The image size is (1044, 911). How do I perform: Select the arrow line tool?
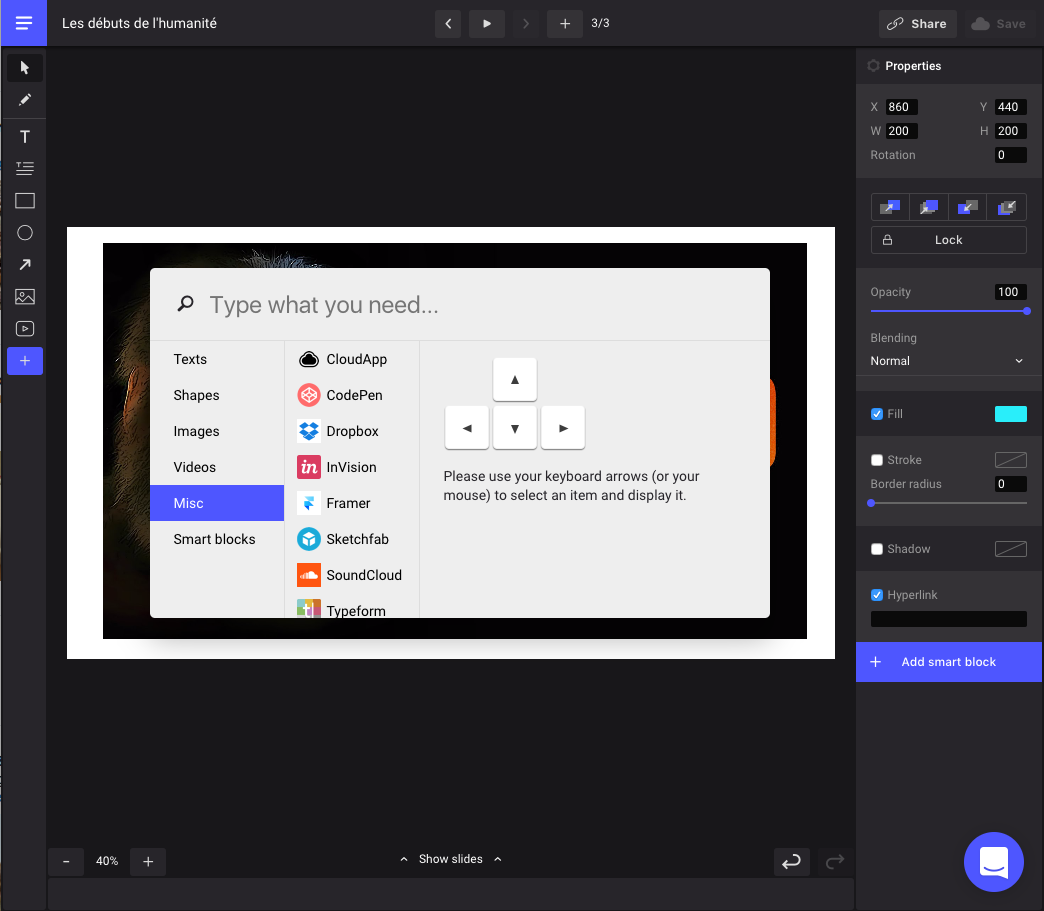(x=25, y=265)
